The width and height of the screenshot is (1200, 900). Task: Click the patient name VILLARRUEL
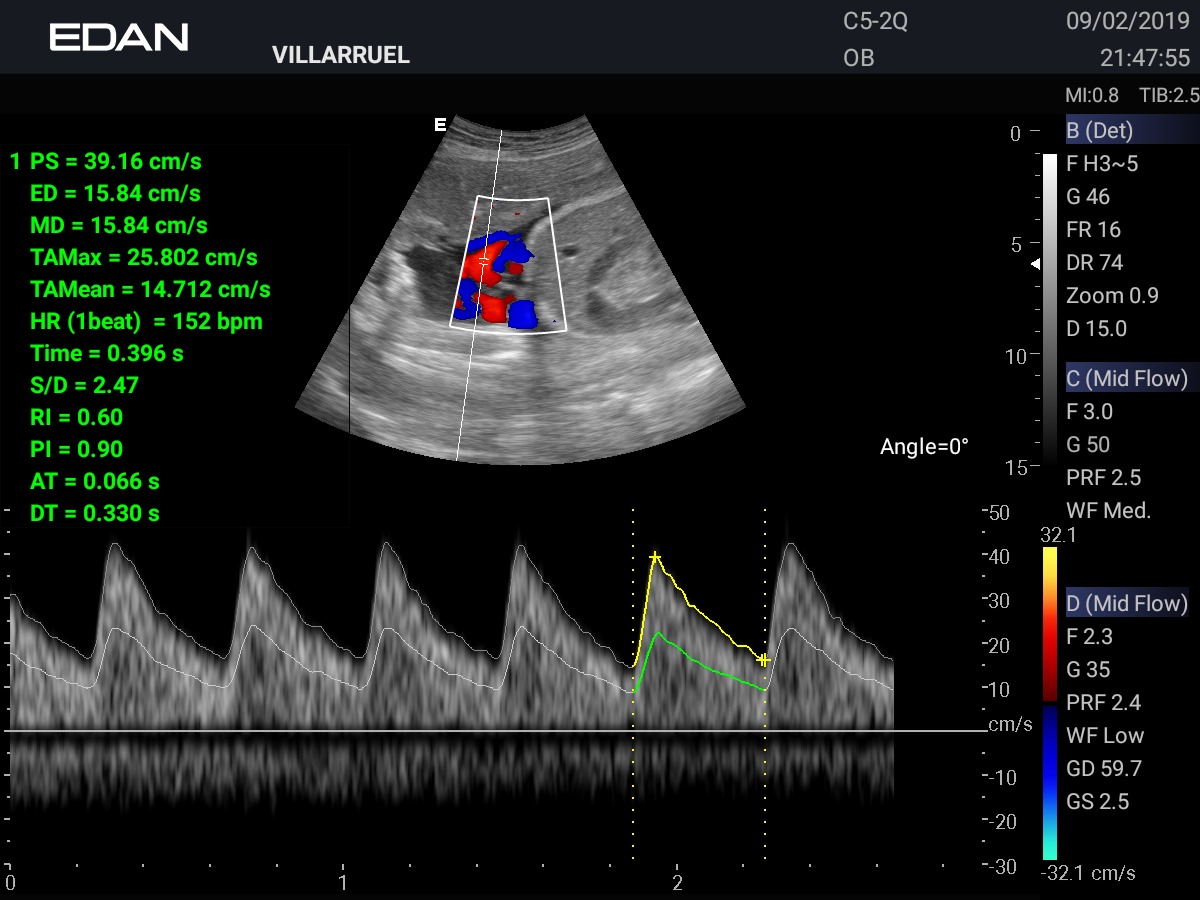coord(341,56)
